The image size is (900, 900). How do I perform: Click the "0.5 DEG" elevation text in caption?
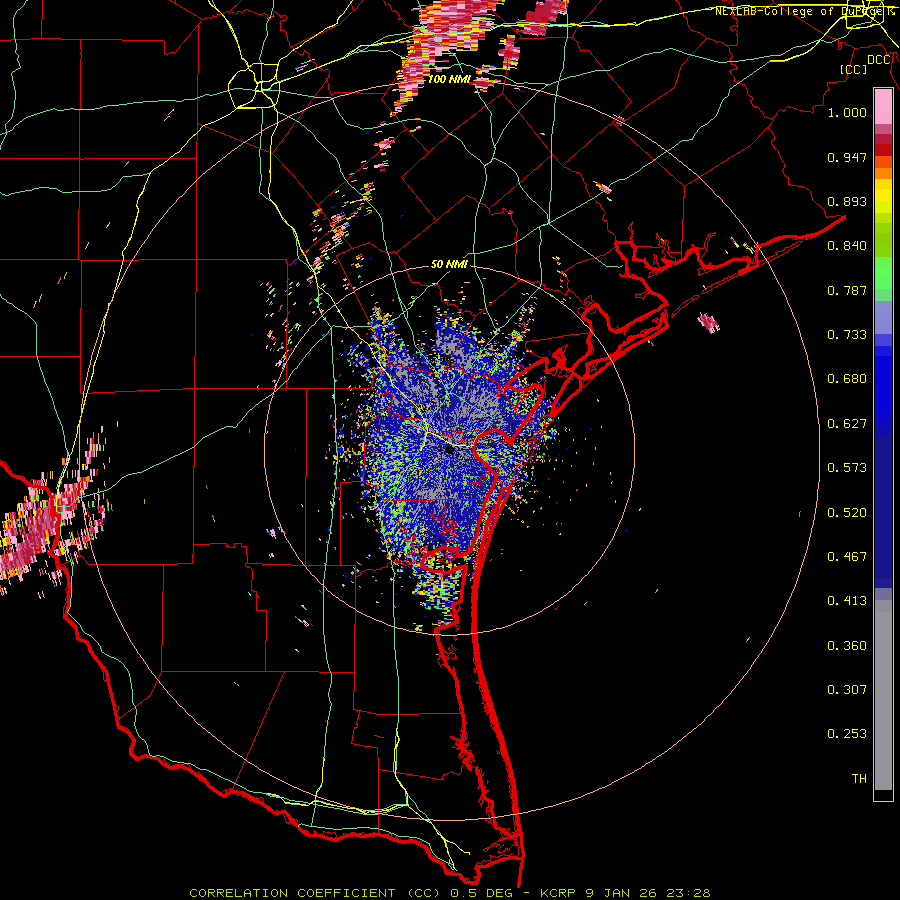(x=482, y=893)
